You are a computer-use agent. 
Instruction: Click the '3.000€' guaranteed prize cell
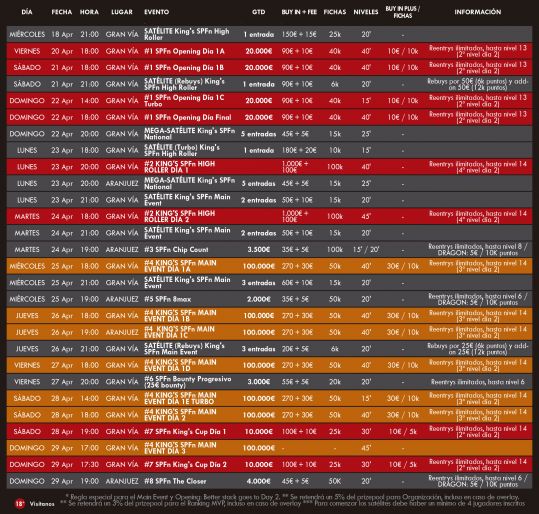(x=258, y=382)
